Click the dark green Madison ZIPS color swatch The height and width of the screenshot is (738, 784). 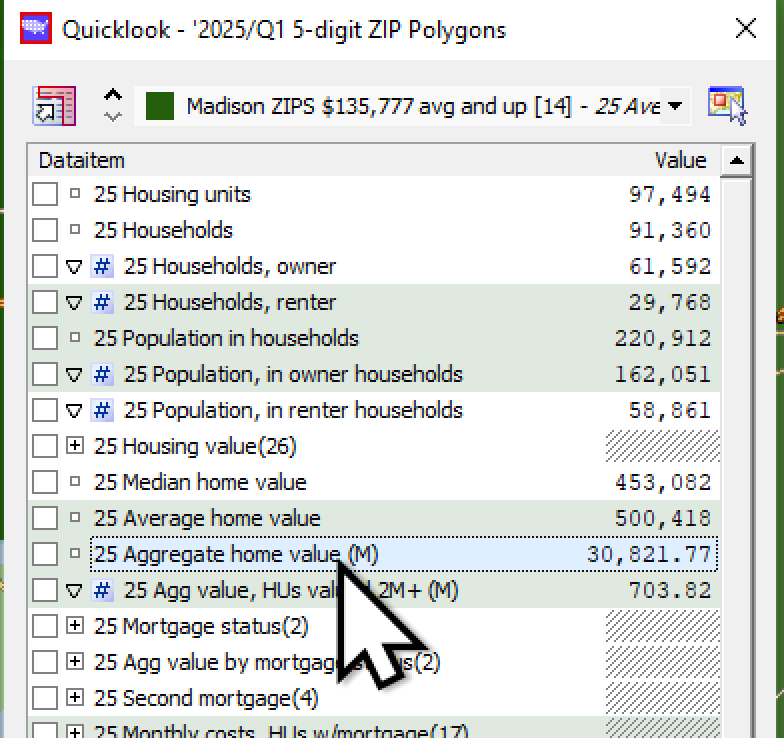[x=160, y=106]
